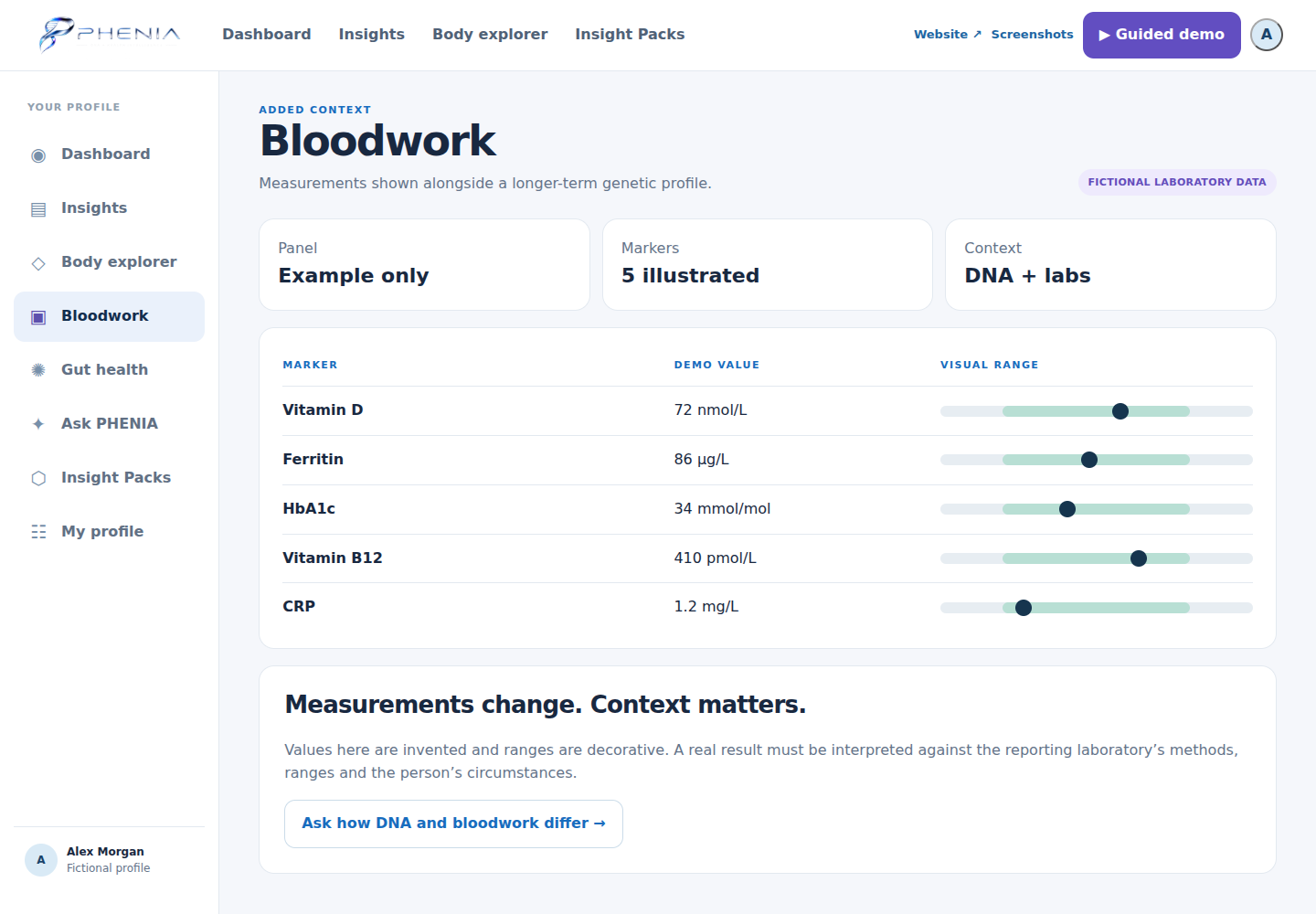Viewport: 1316px width, 914px height.
Task: Click the Vitamin D range marker dot
Action: pyautogui.click(x=1120, y=411)
